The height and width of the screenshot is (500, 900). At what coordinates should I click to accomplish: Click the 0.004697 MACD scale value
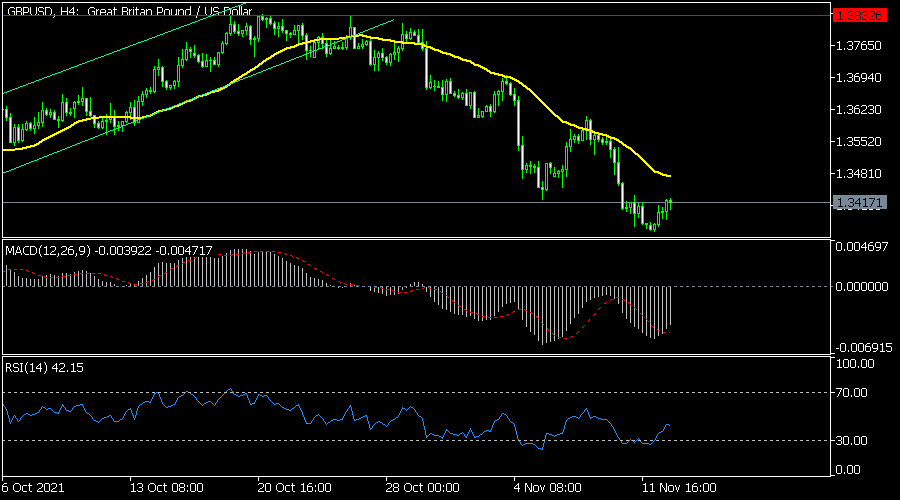click(862, 247)
